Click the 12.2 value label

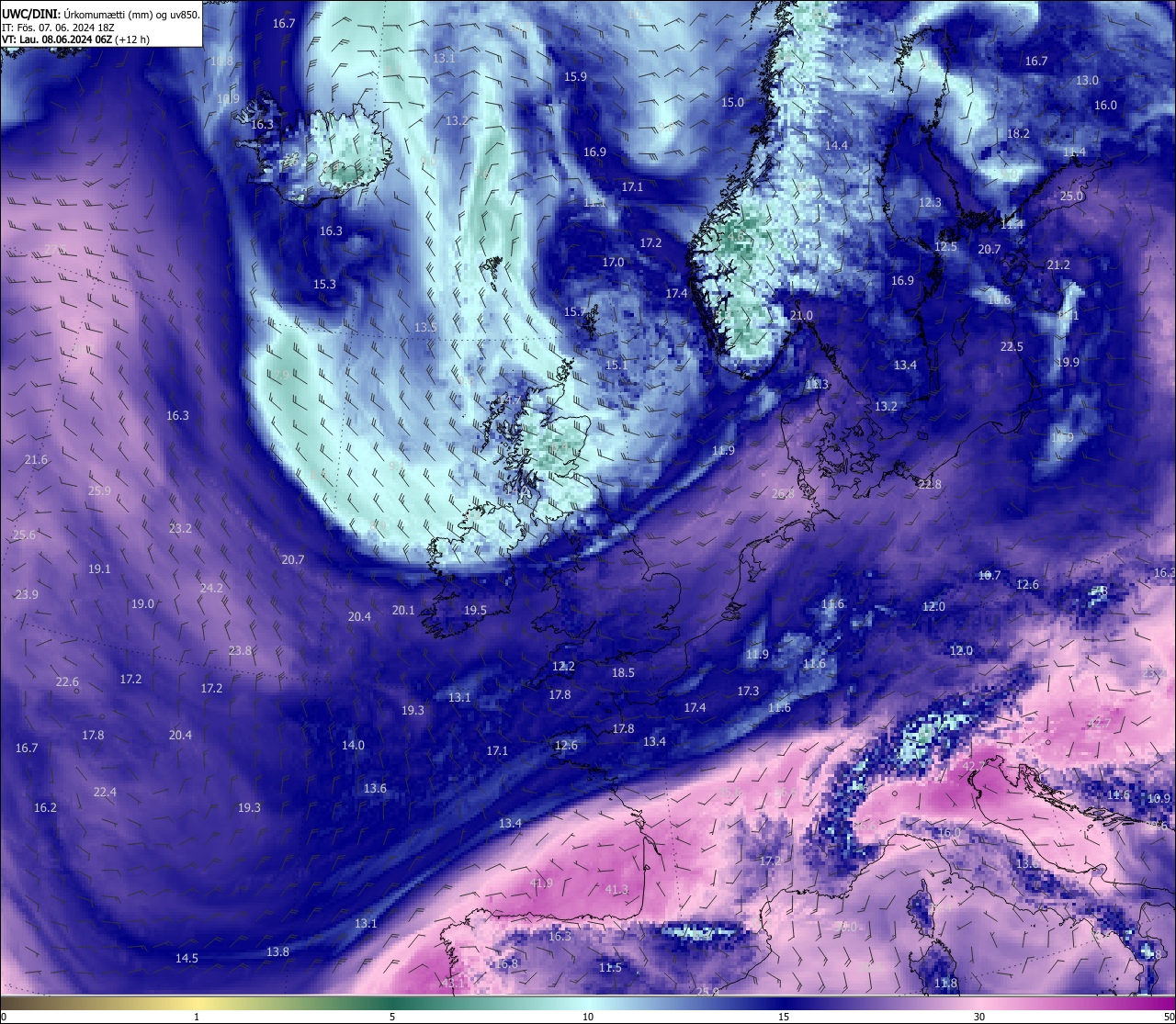coord(563,667)
